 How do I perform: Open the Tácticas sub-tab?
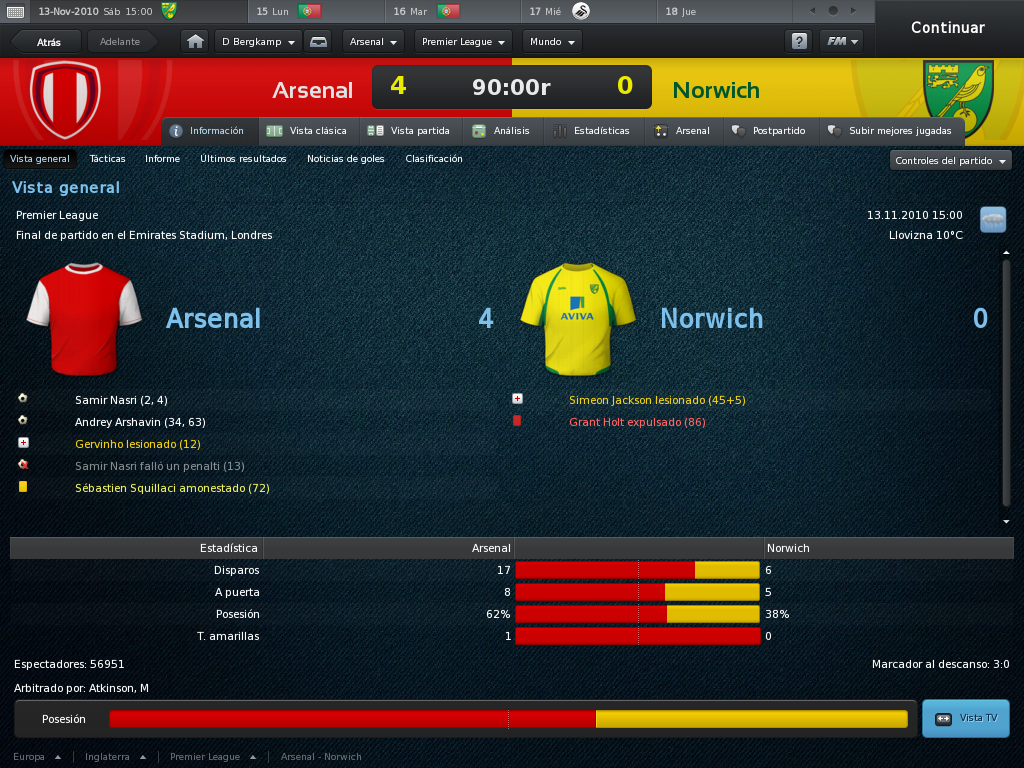tap(107, 159)
